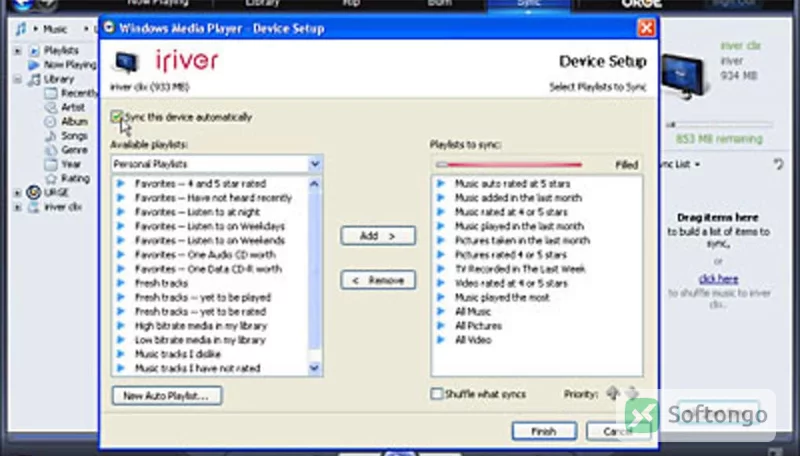Click the iriver device icon in dialog header

click(x=126, y=63)
